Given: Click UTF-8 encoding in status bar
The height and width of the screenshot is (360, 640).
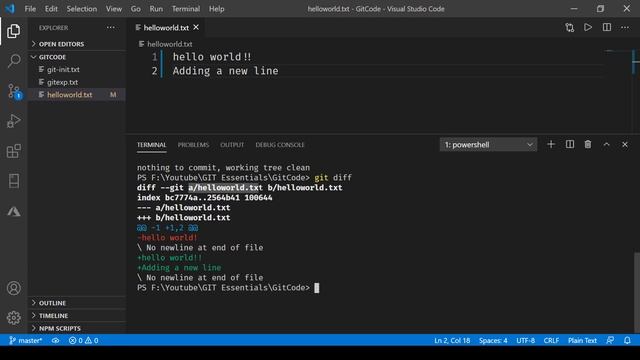Looking at the screenshot, I should 525,340.
